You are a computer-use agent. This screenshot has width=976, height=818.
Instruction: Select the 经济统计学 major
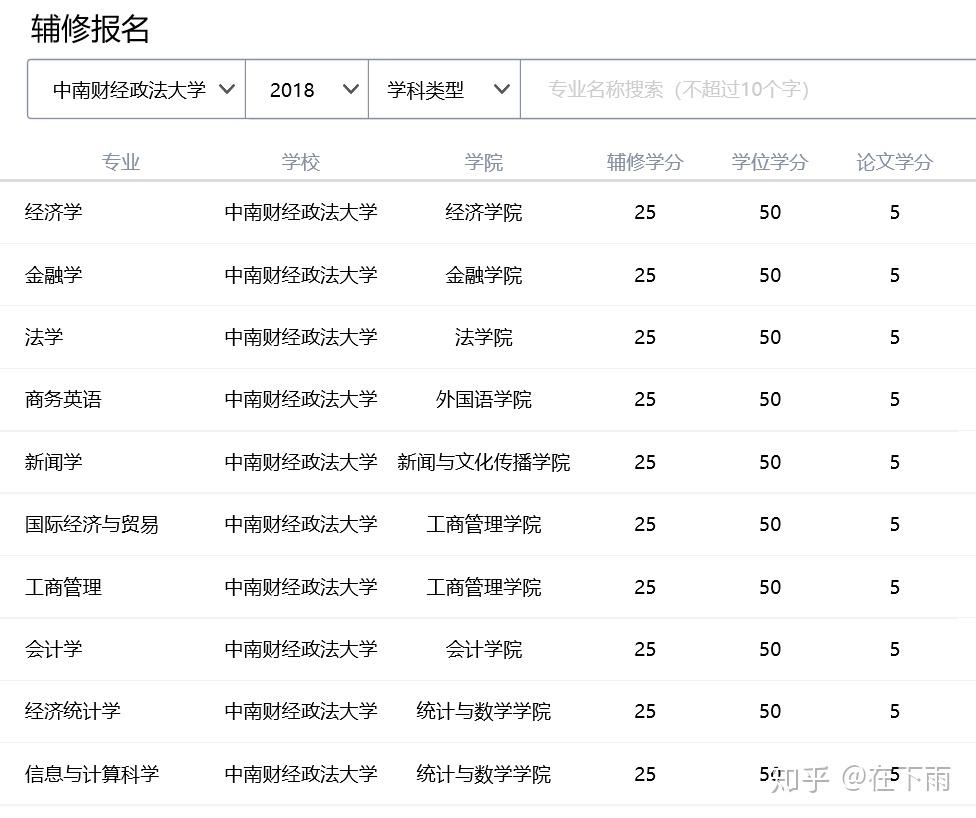click(x=73, y=711)
